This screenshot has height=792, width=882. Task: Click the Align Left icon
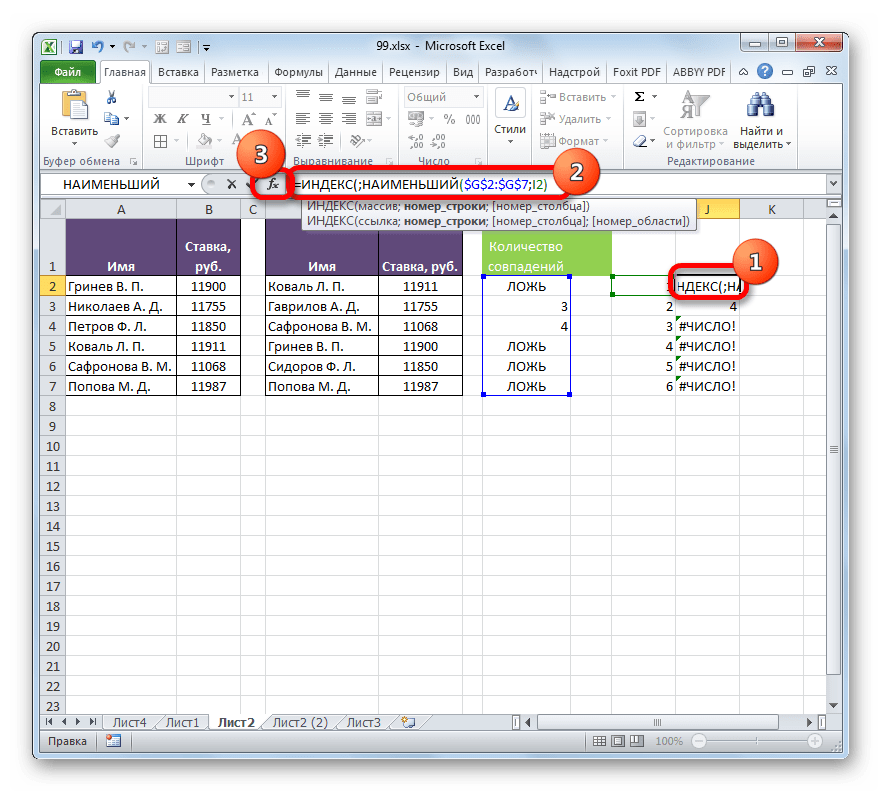303,119
